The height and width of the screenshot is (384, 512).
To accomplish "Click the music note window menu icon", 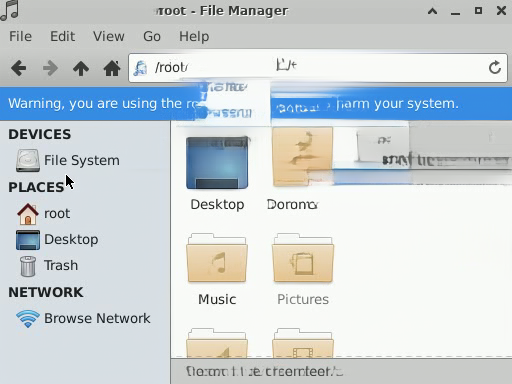I will [x=10, y=10].
